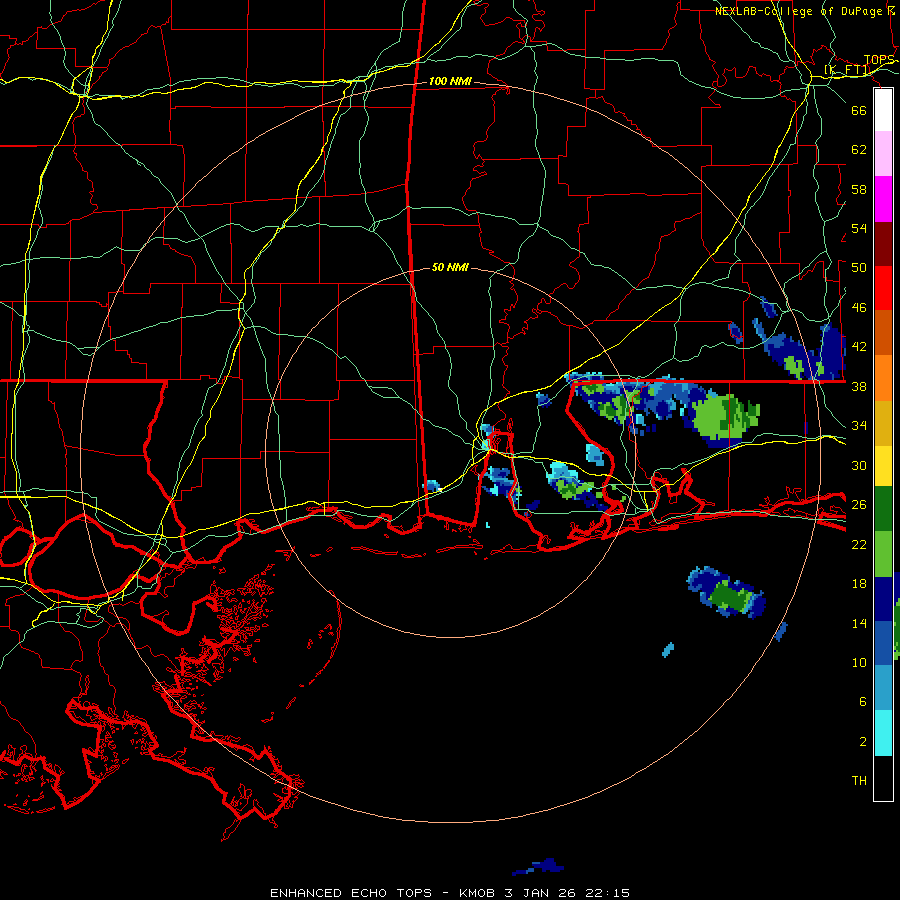The width and height of the screenshot is (900, 900).
Task: Click the bright yellow legend swatch
Action: [883, 466]
